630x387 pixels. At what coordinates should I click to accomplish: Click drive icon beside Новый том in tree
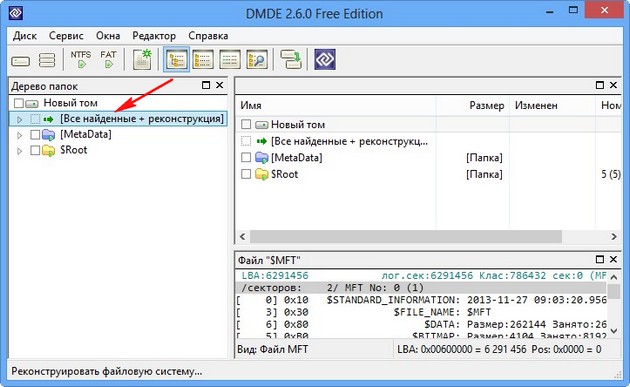[x=32, y=104]
